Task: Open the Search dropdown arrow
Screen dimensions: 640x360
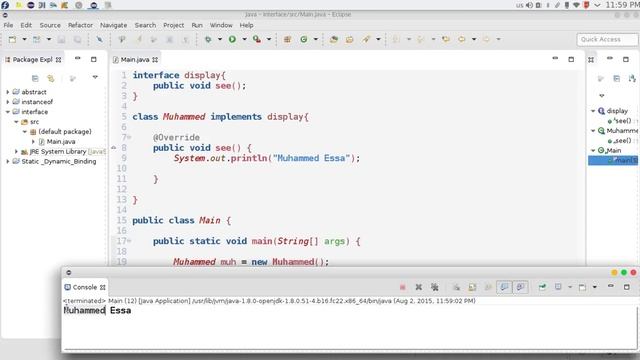Action: click(x=378, y=39)
